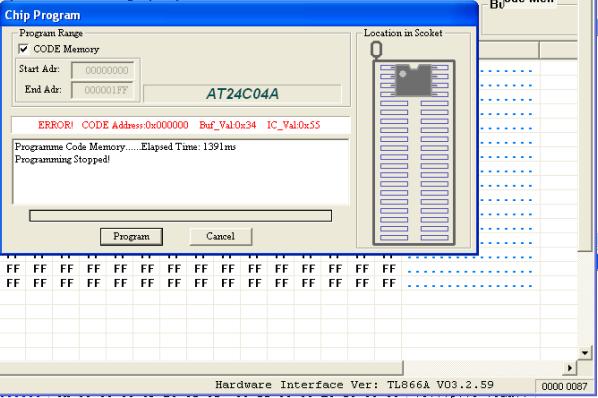Click the vertical scrollbar down arrow
Screen dimensions: 598x398
click(x=585, y=353)
